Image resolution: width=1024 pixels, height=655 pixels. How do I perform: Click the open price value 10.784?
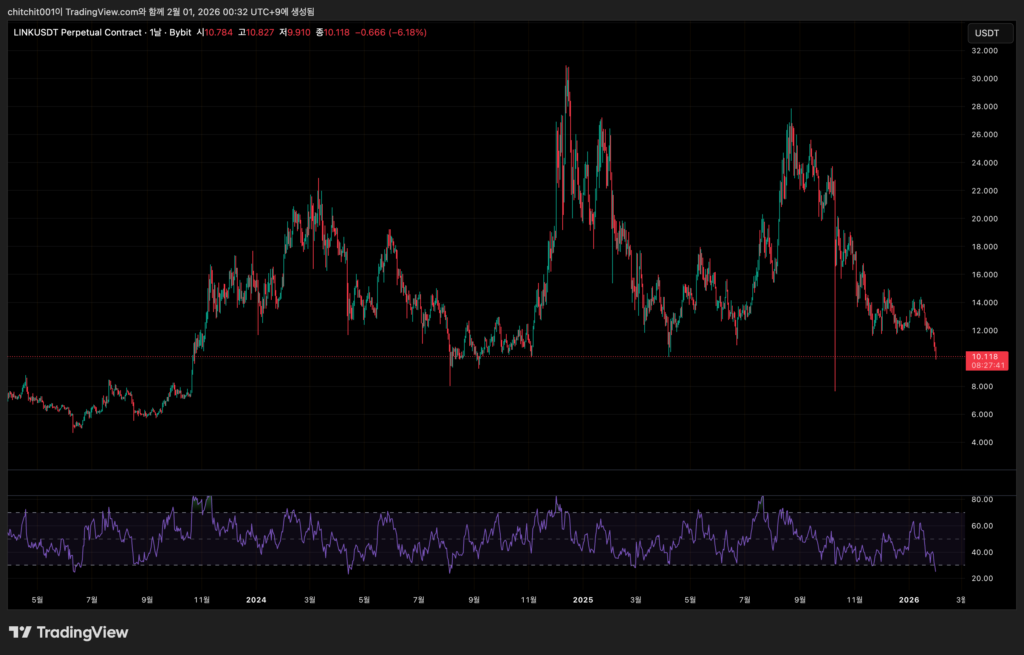224,33
